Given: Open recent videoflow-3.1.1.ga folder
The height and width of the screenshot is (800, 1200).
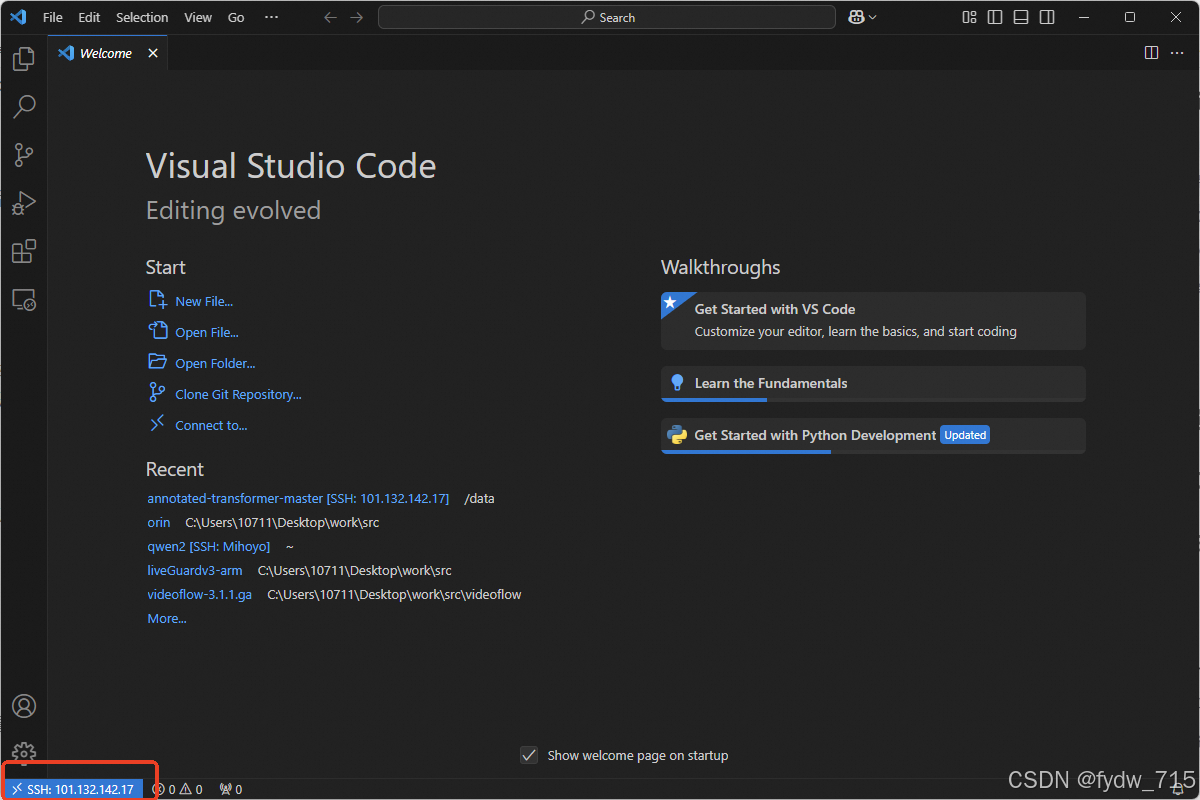Looking at the screenshot, I should point(200,594).
